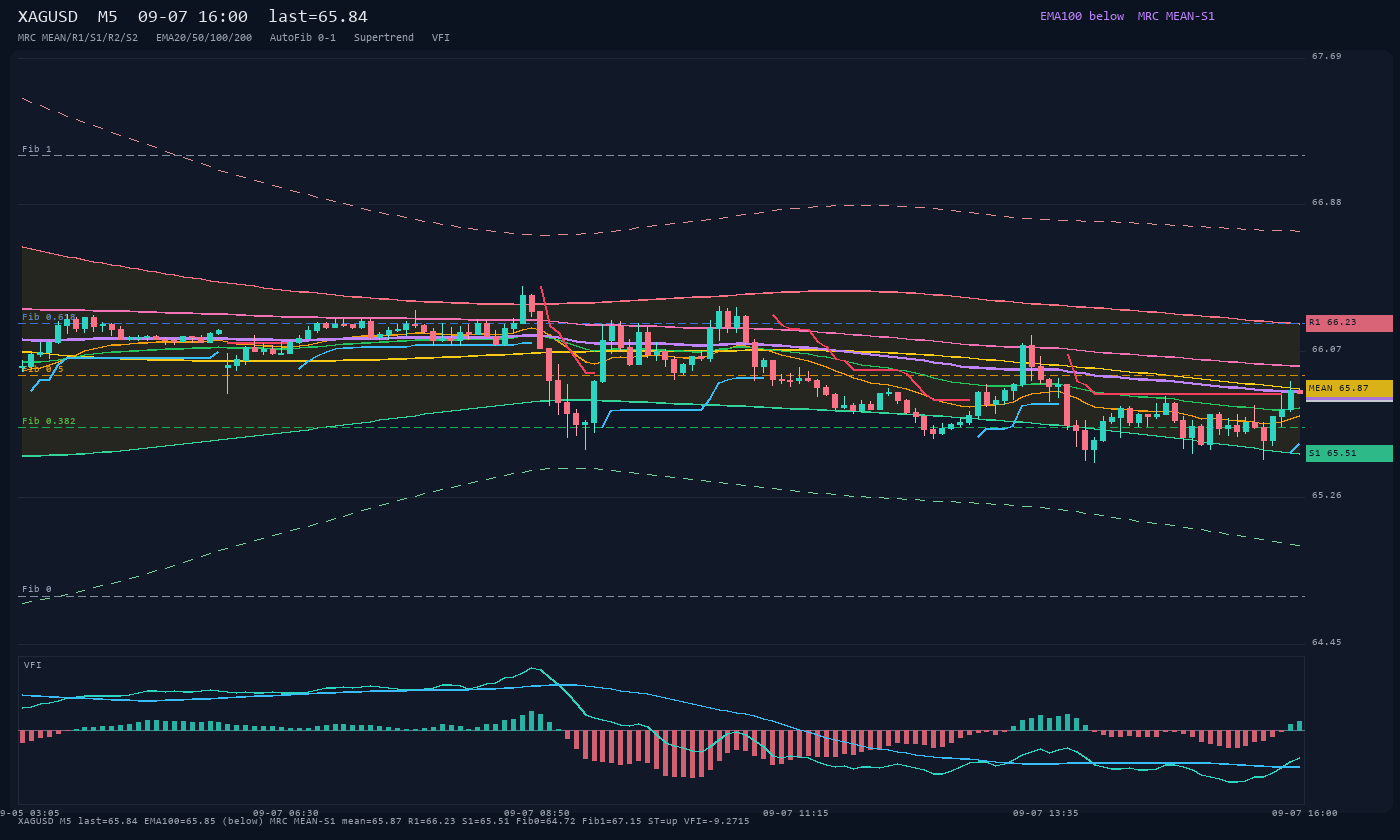
Task: Select the Supertrend legend entry
Action: click(384, 38)
